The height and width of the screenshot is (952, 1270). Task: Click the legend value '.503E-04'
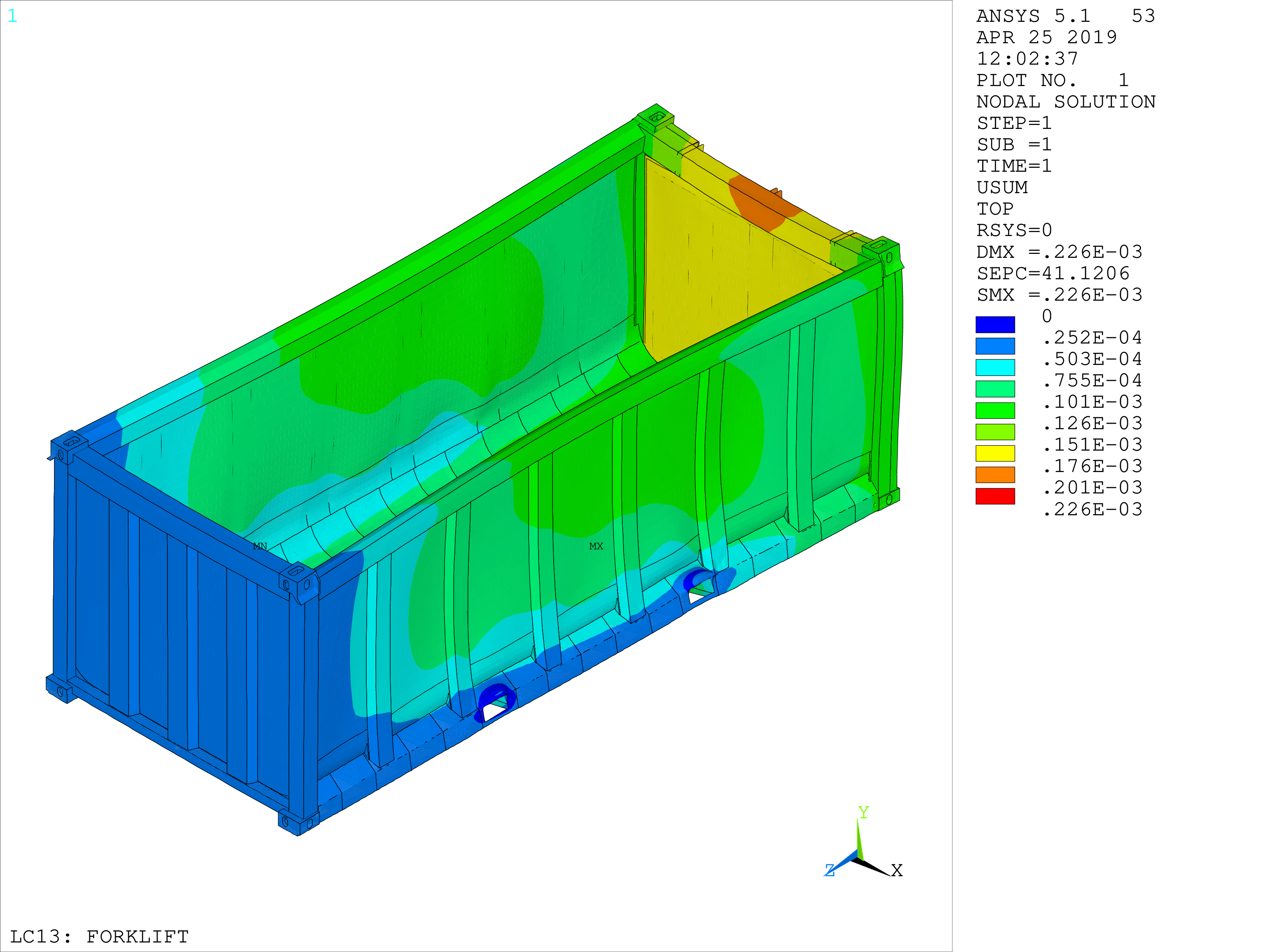[x=1093, y=359]
